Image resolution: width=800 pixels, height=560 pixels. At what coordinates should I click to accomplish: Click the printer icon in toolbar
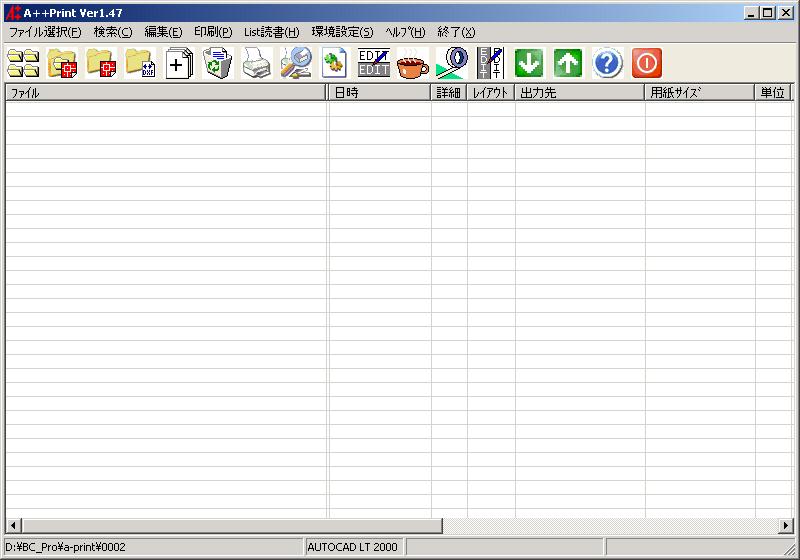click(x=257, y=64)
